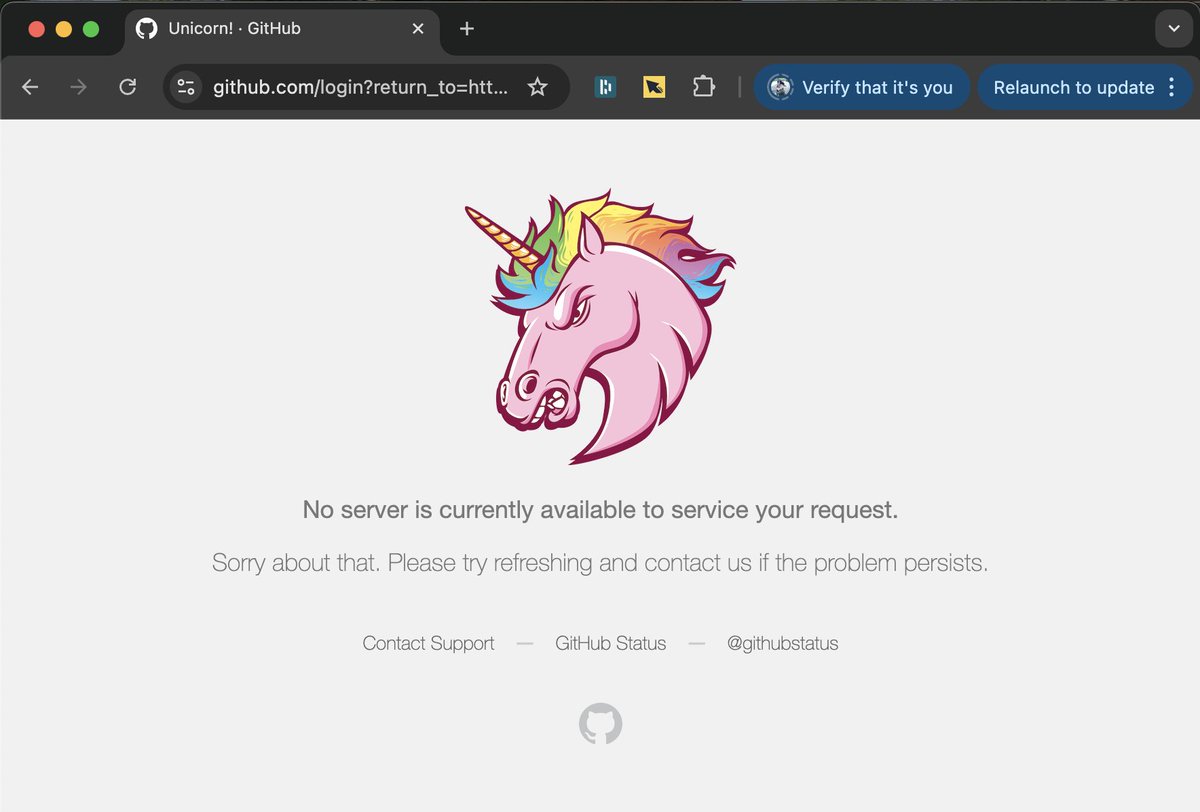
Task: Open Chrome three-dot menu
Action: point(1172,87)
